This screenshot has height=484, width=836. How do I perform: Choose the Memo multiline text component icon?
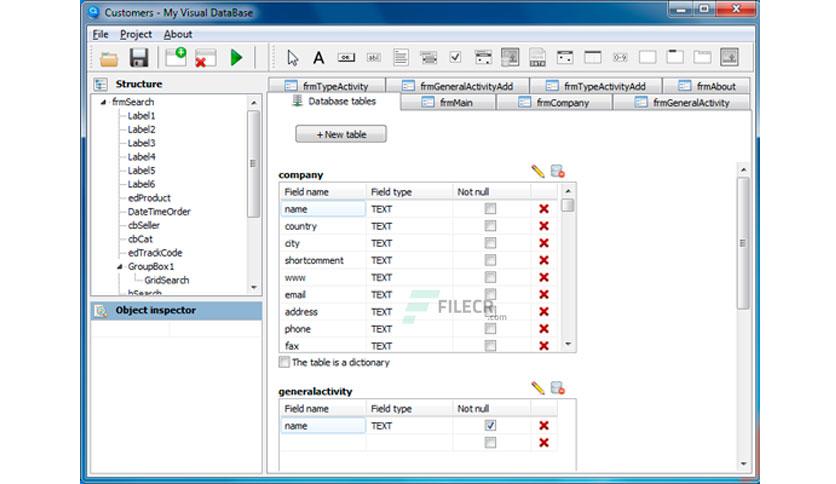point(400,57)
